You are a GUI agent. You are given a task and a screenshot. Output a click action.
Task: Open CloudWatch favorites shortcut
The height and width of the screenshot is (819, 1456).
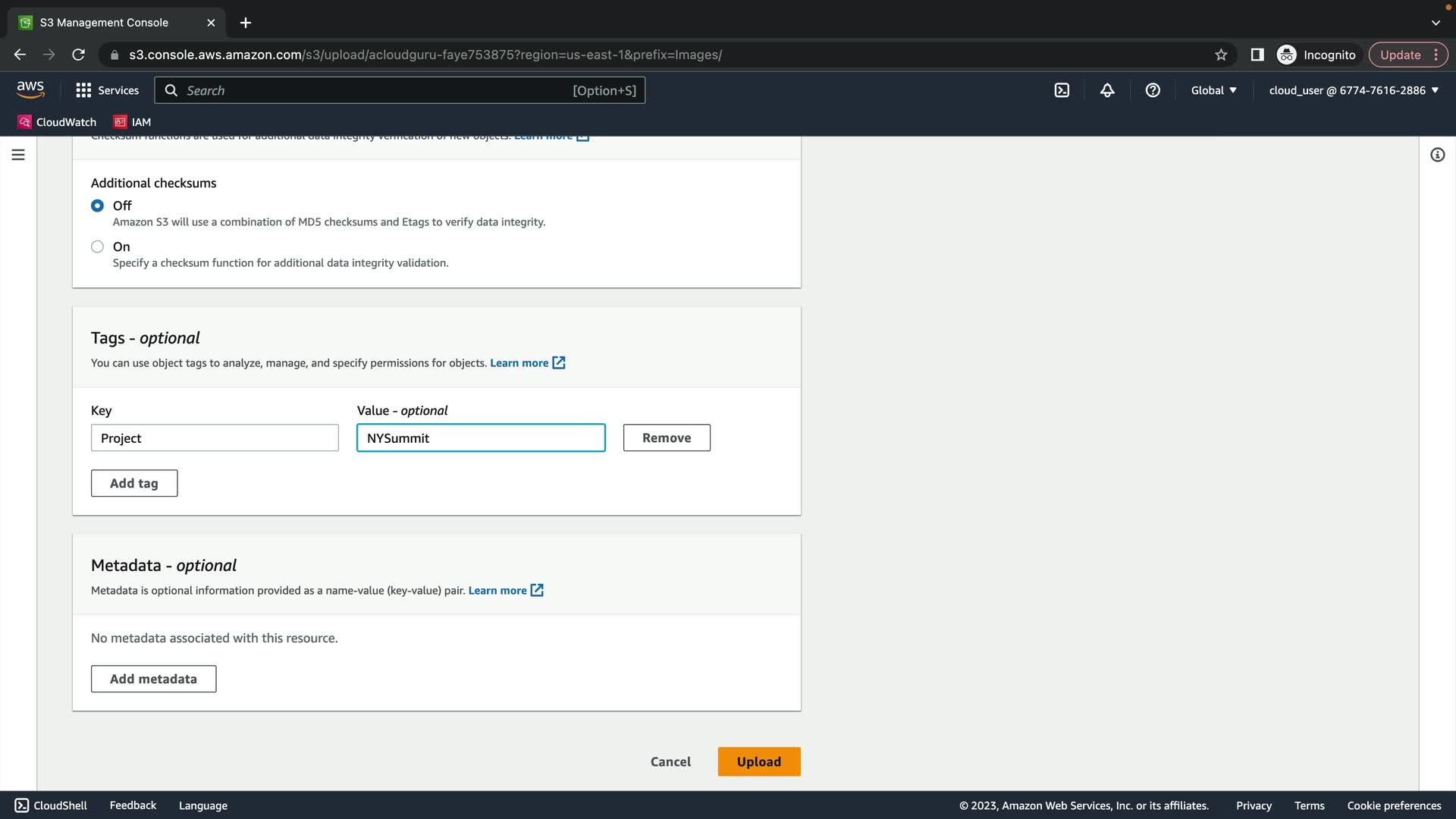[x=58, y=122]
